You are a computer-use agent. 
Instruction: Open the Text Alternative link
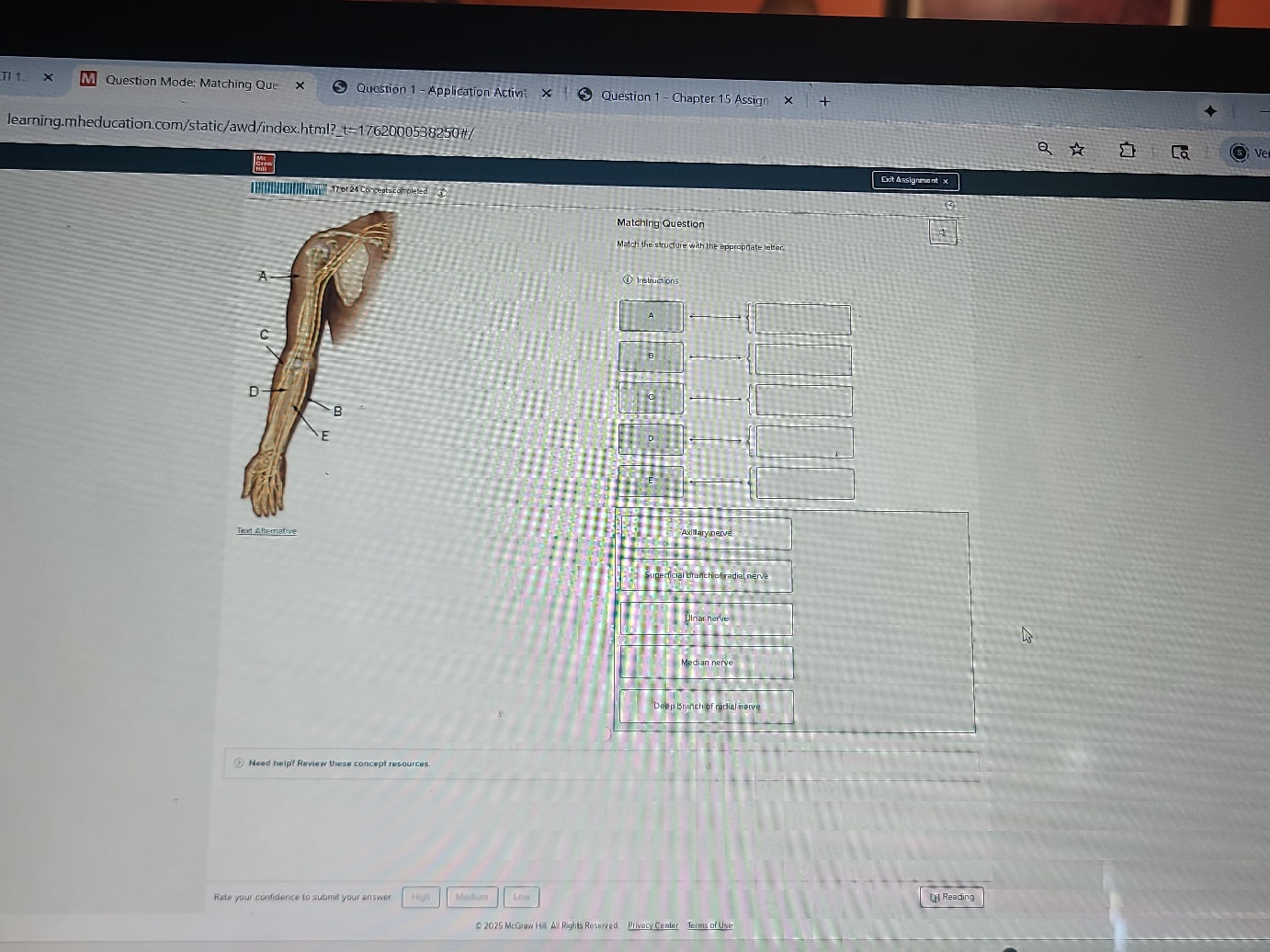point(266,530)
